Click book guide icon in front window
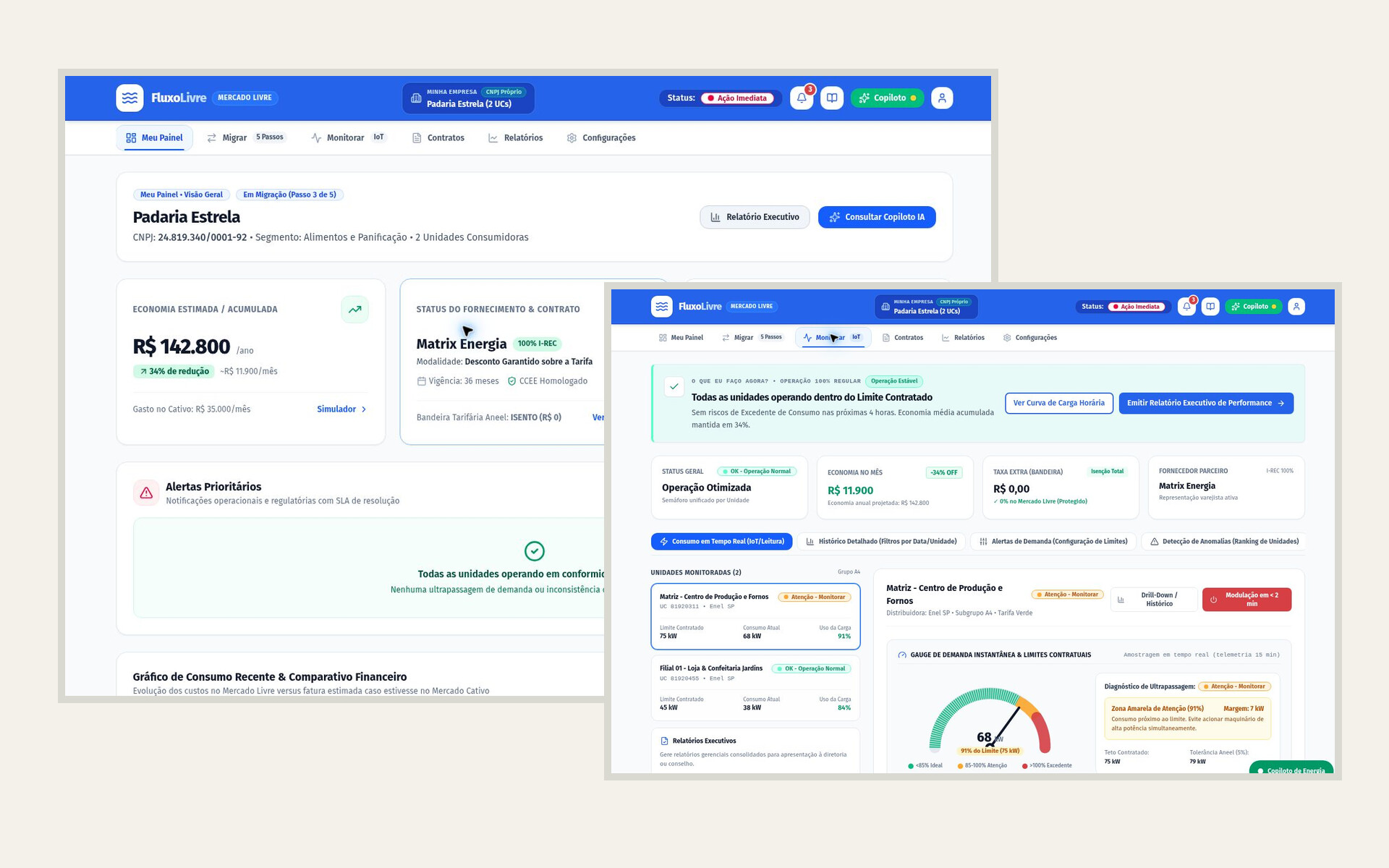 (1210, 307)
